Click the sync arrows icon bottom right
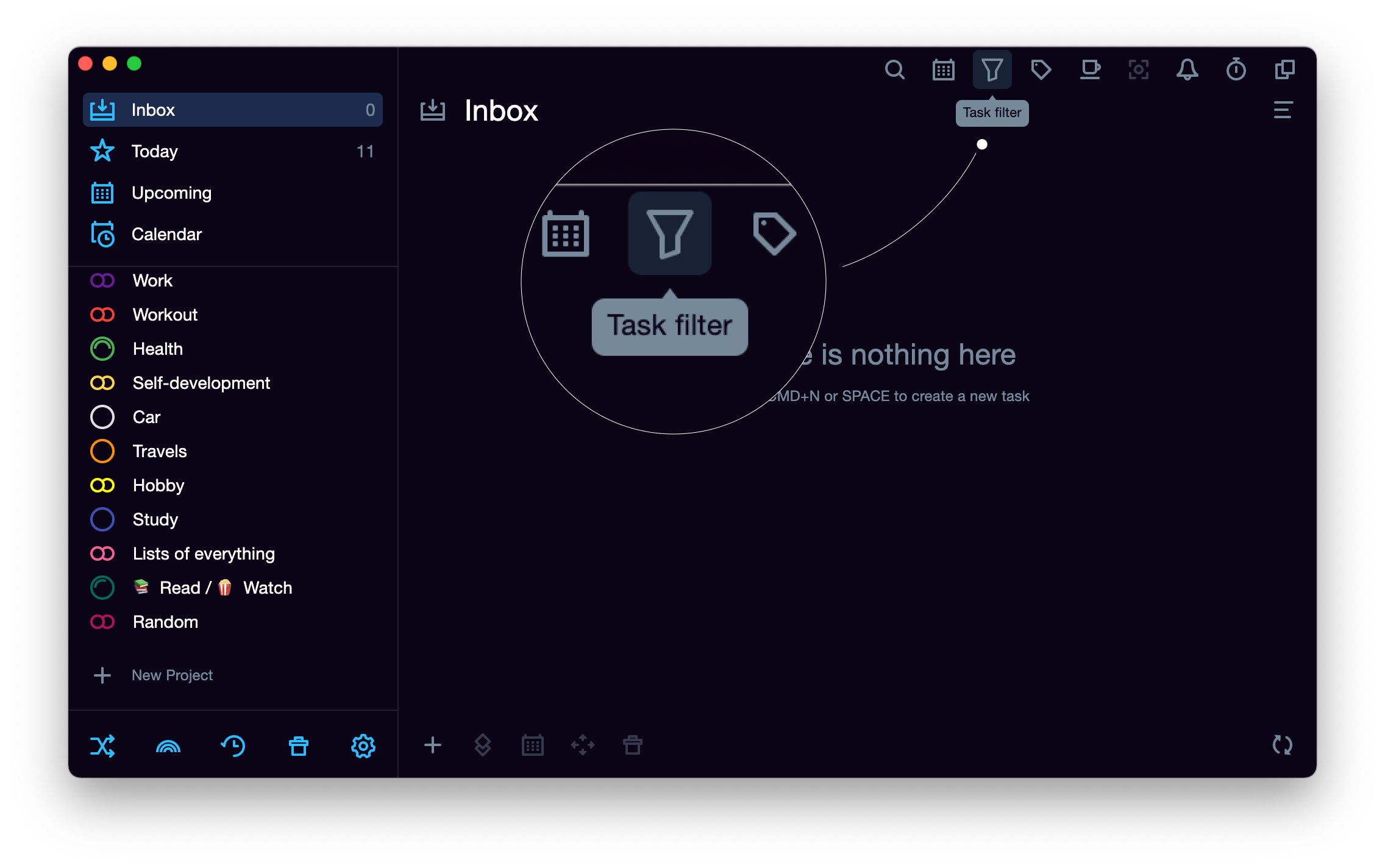This screenshot has height=868, width=1385. [x=1283, y=745]
